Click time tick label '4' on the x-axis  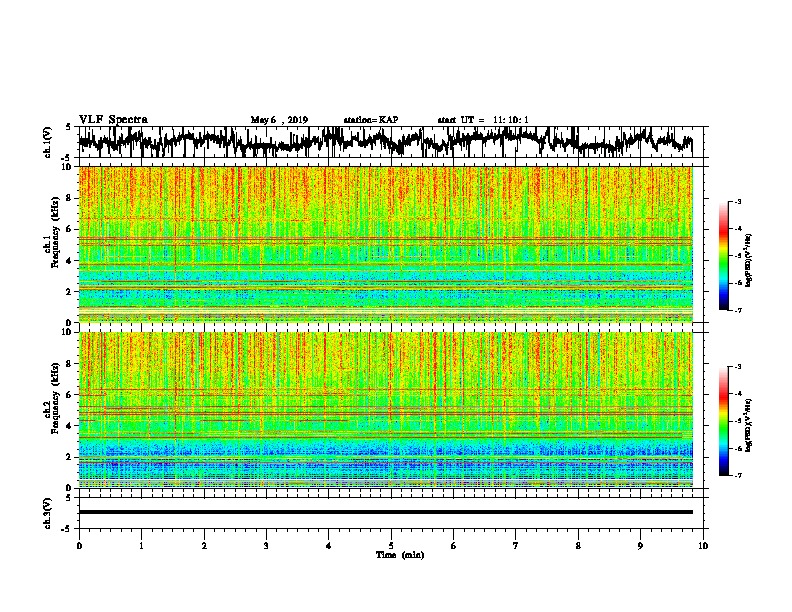point(329,546)
